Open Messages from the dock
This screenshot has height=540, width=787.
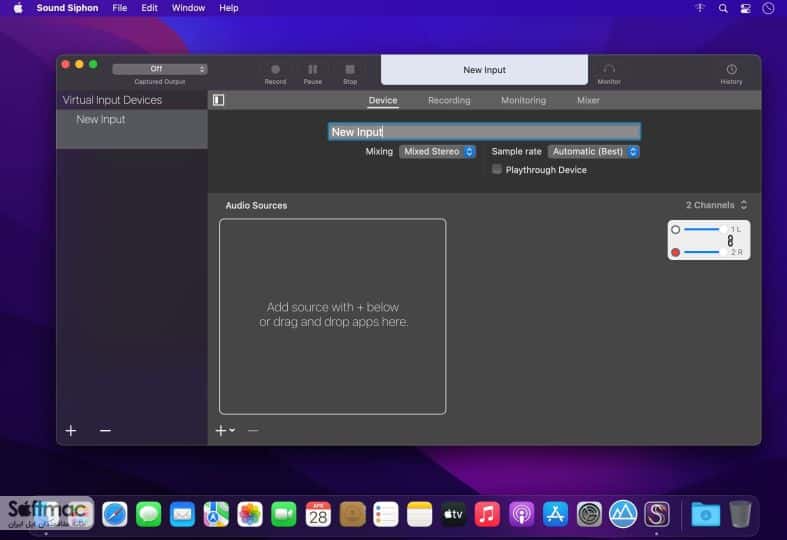(149, 514)
